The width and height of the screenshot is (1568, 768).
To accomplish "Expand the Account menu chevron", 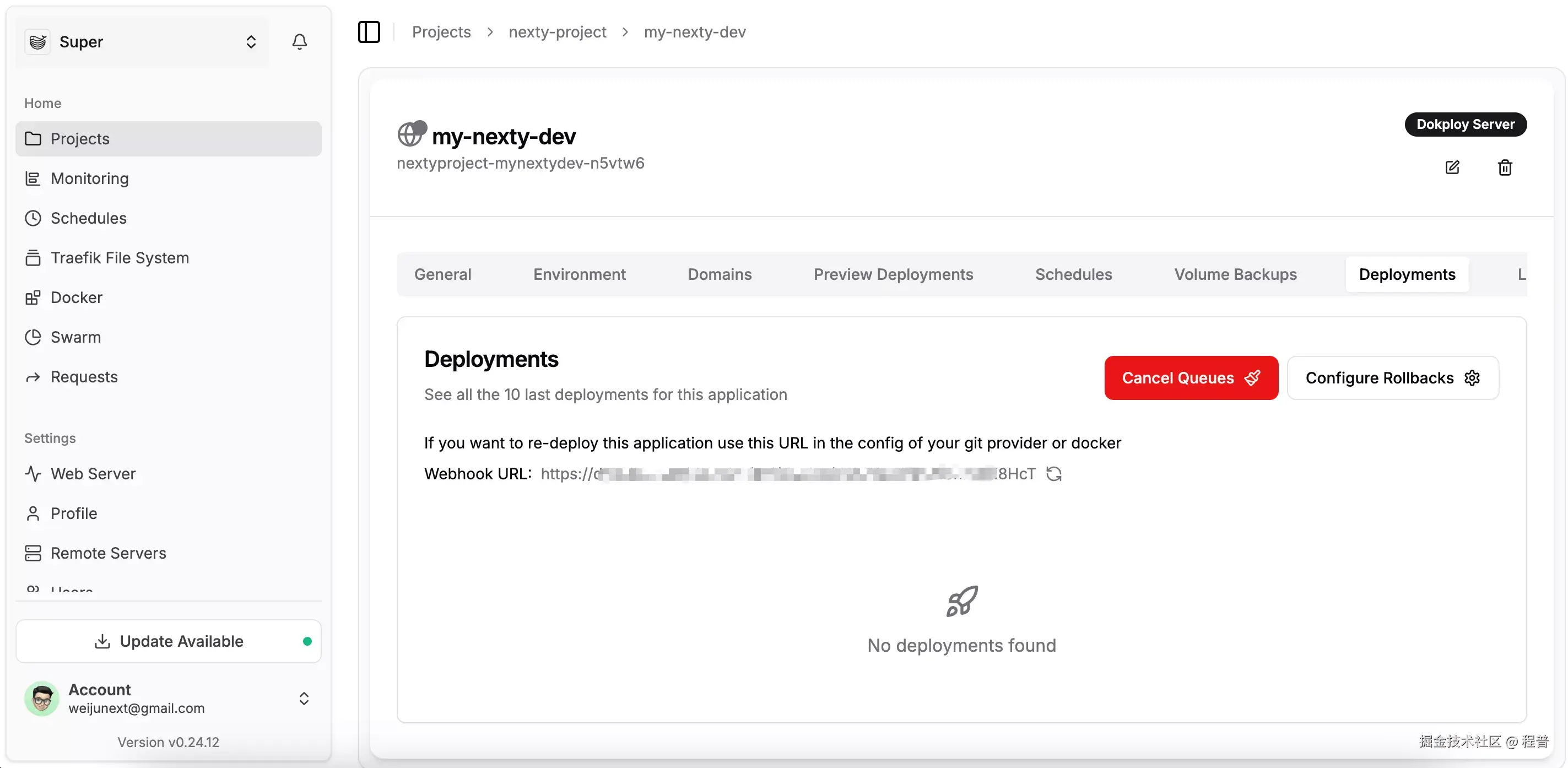I will pyautogui.click(x=303, y=699).
